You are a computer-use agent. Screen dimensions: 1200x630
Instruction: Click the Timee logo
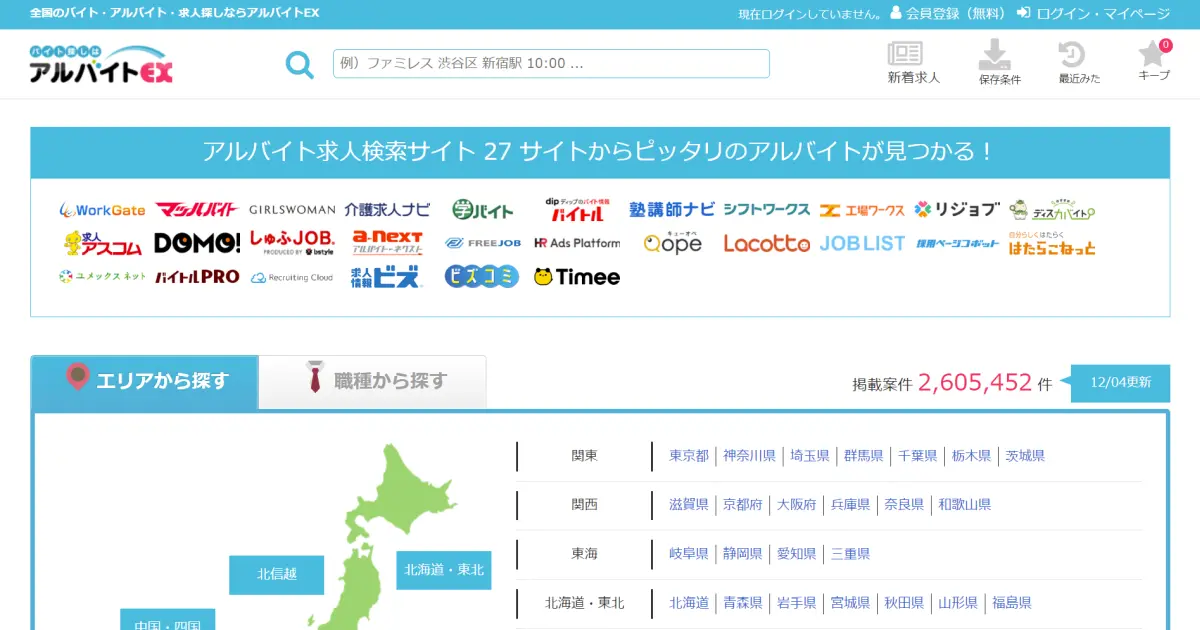[x=577, y=277]
